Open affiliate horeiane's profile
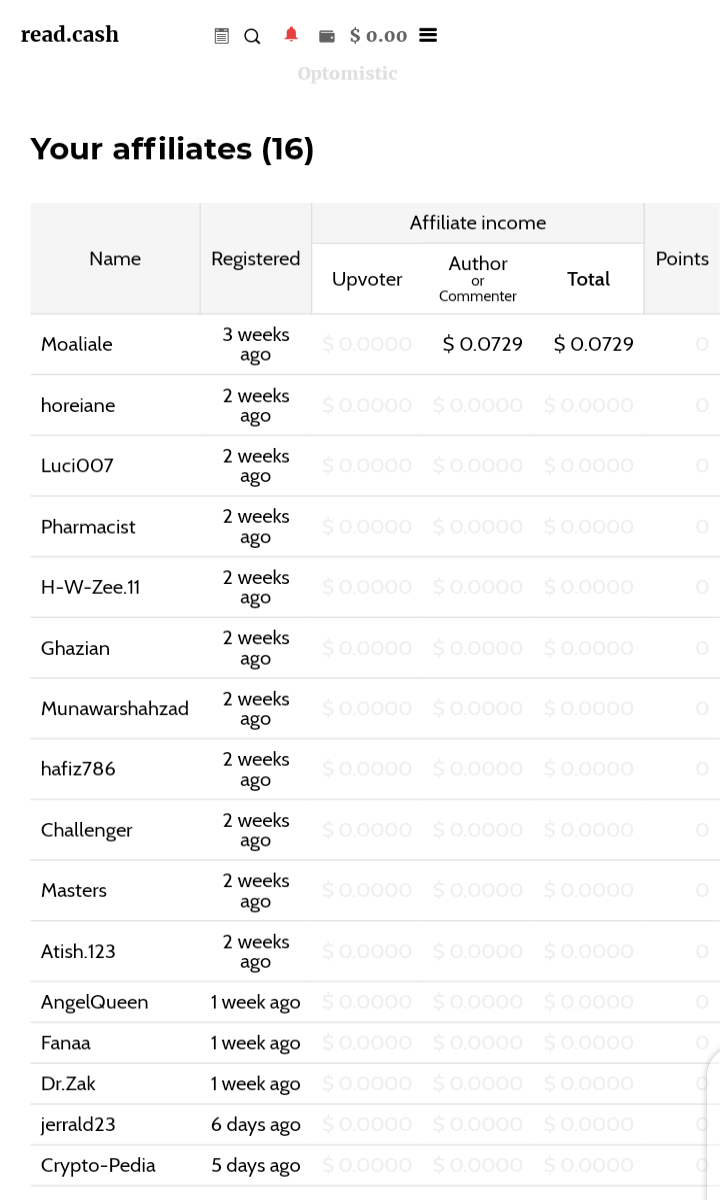Screen dimensions: 720x1200 [x=78, y=405]
